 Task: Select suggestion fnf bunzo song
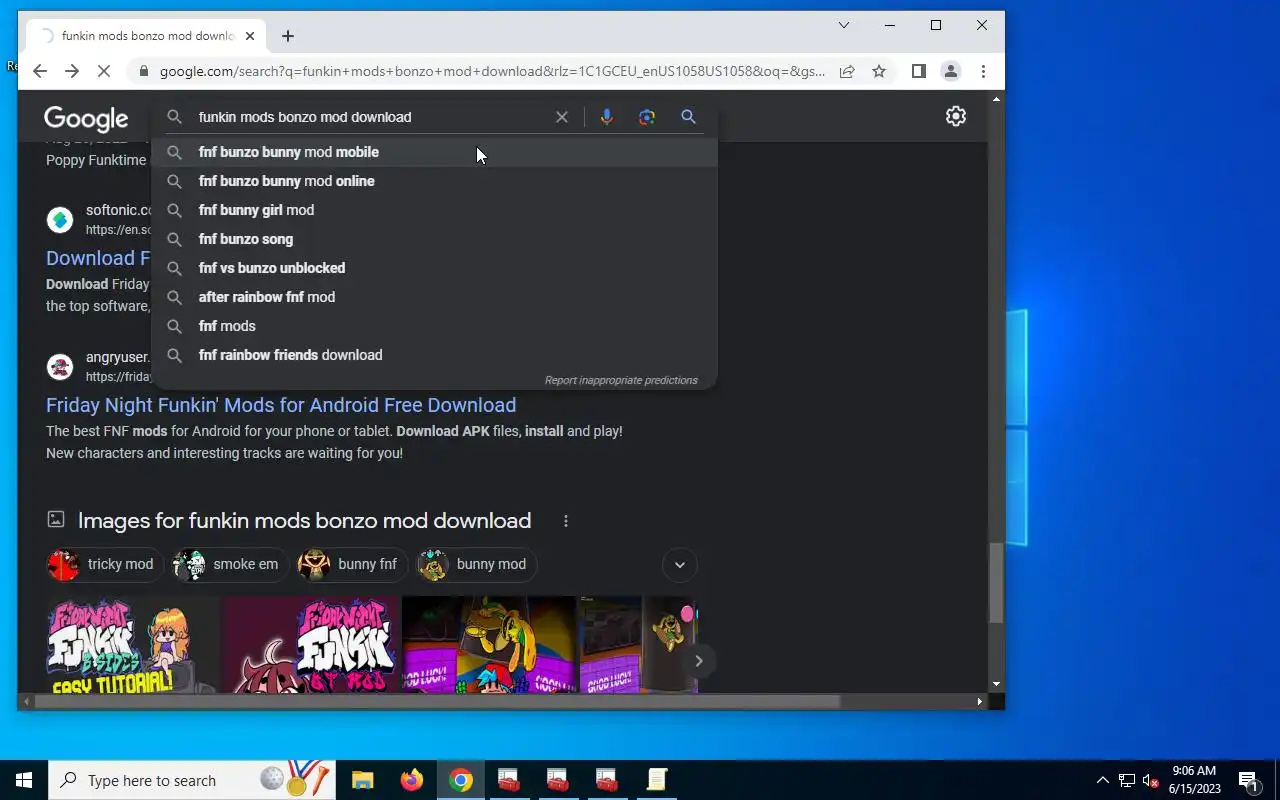click(434, 239)
